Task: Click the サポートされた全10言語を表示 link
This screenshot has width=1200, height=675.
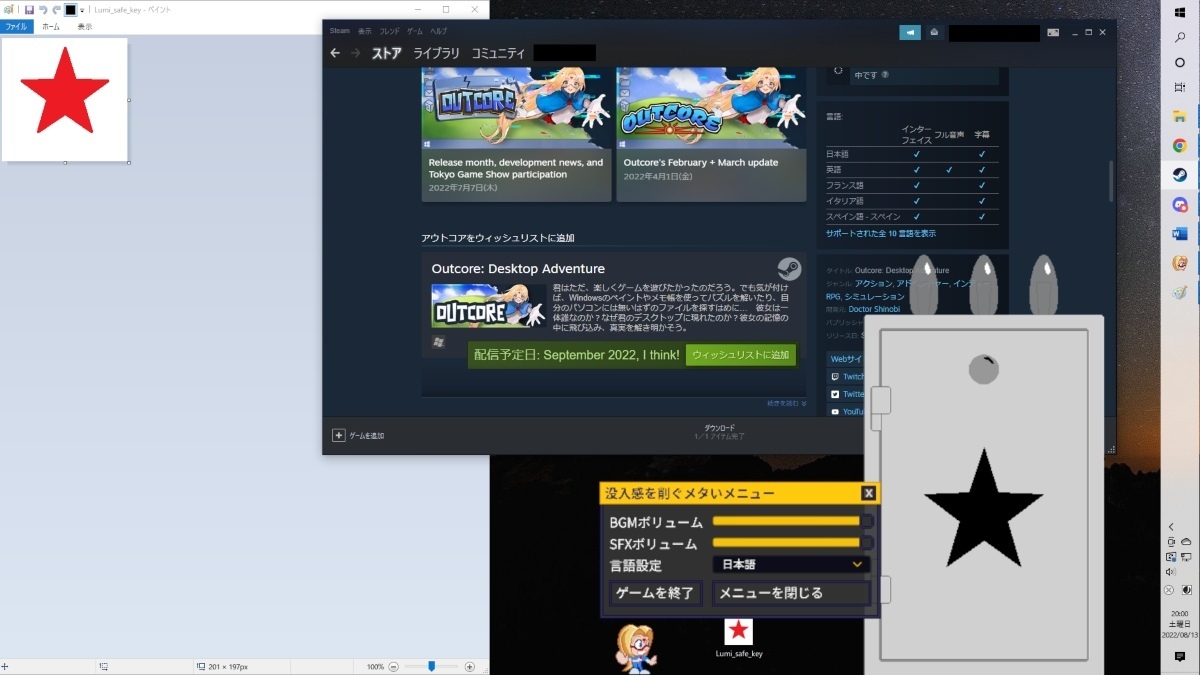Action: click(x=881, y=233)
